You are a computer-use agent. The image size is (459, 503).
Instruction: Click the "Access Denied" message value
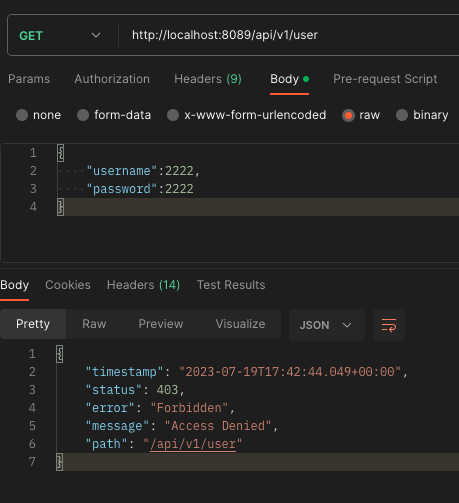coord(218,426)
